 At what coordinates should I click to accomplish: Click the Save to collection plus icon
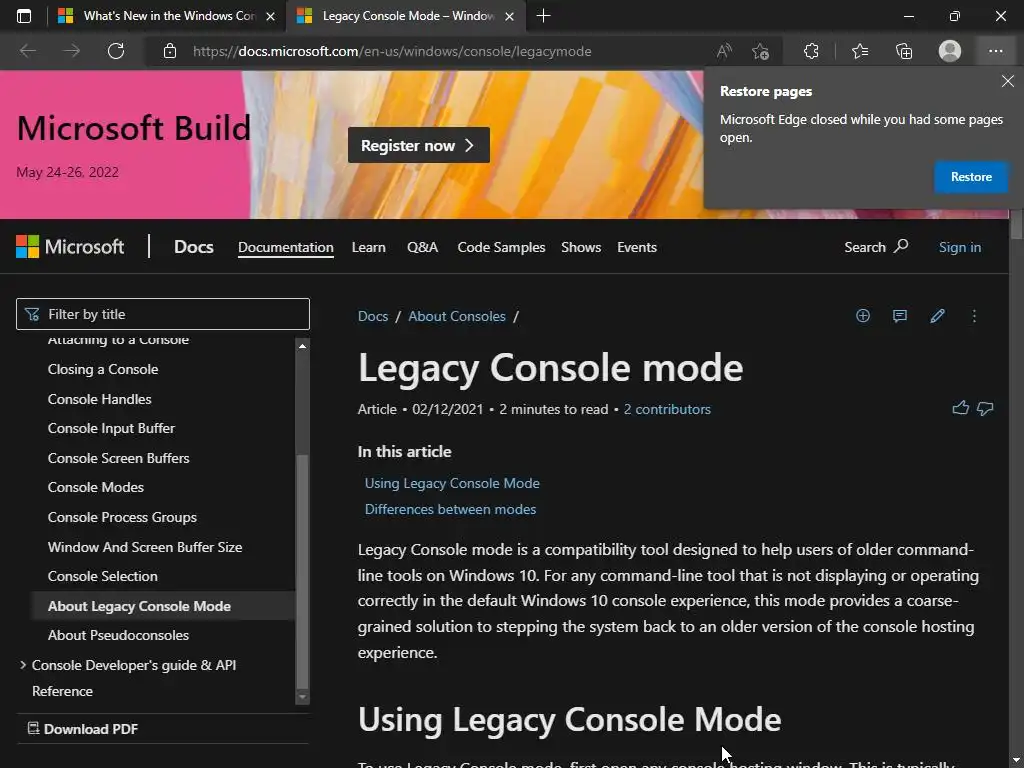863,316
